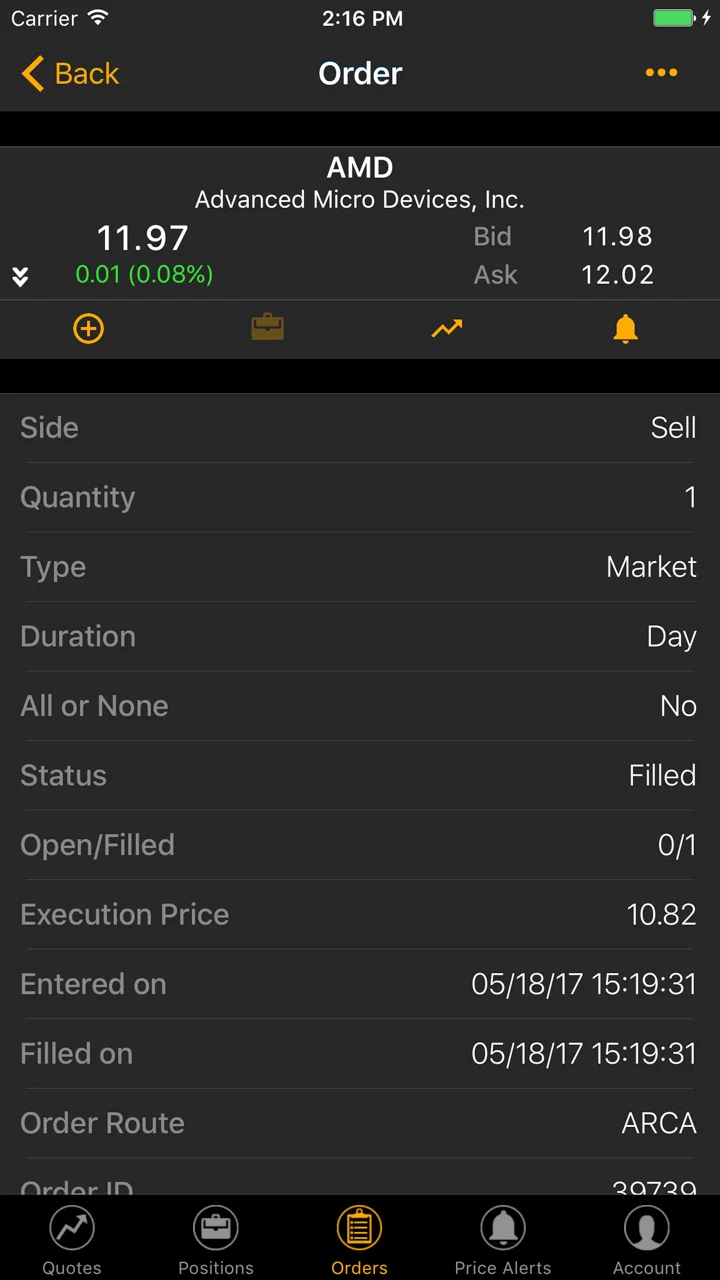Tap the AMD last price 11.97

coord(143,238)
